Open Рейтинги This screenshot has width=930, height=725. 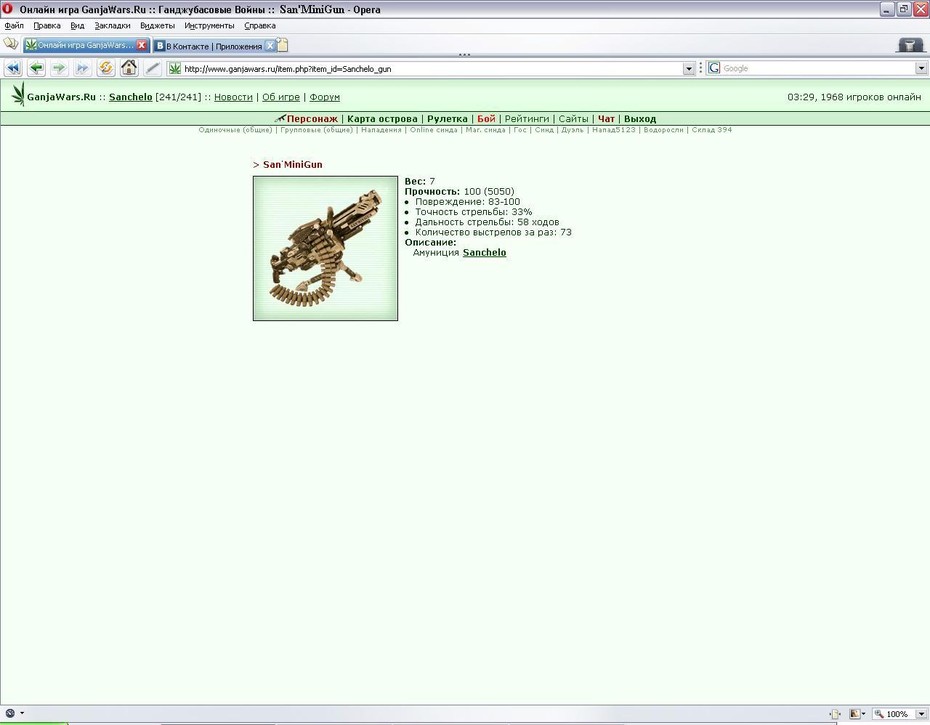click(x=527, y=119)
